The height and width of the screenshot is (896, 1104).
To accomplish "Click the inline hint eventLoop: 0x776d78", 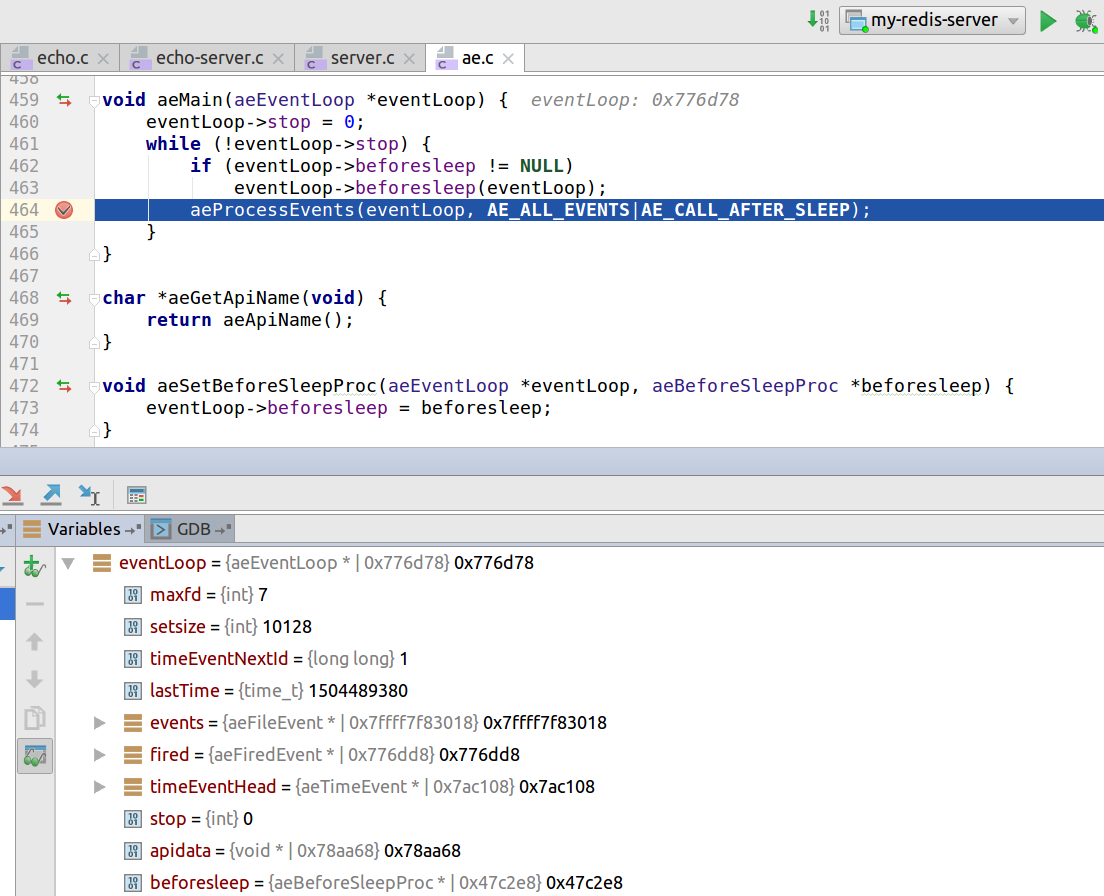I will point(634,100).
